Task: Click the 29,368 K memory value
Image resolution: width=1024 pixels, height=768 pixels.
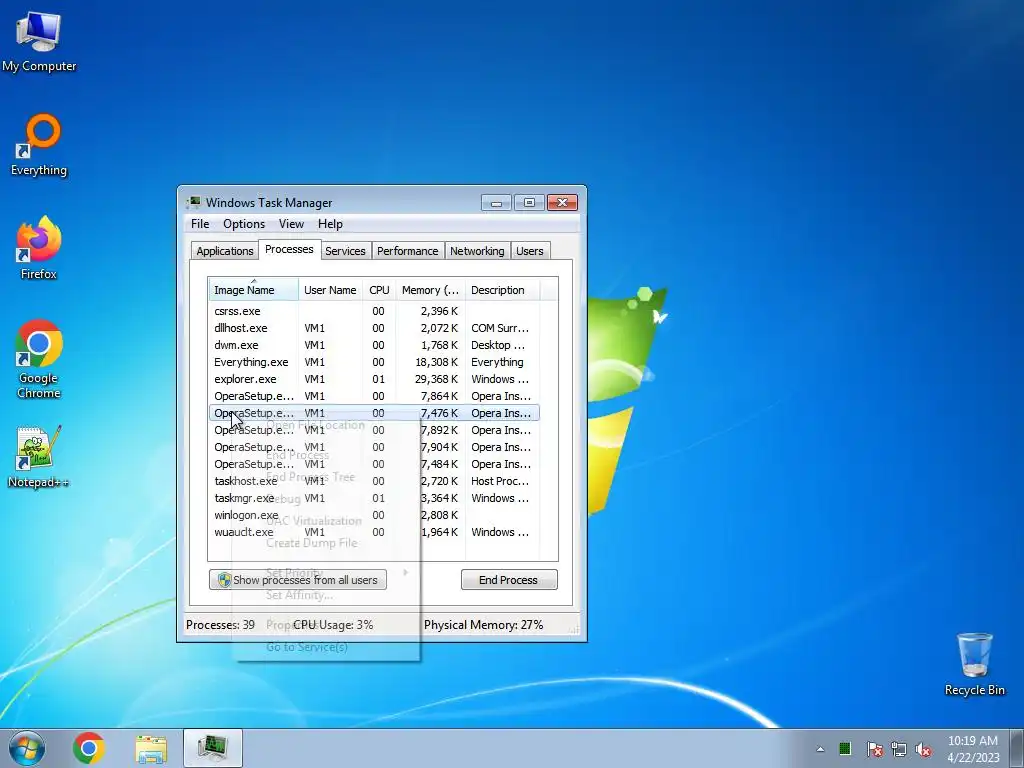Action: [437, 379]
